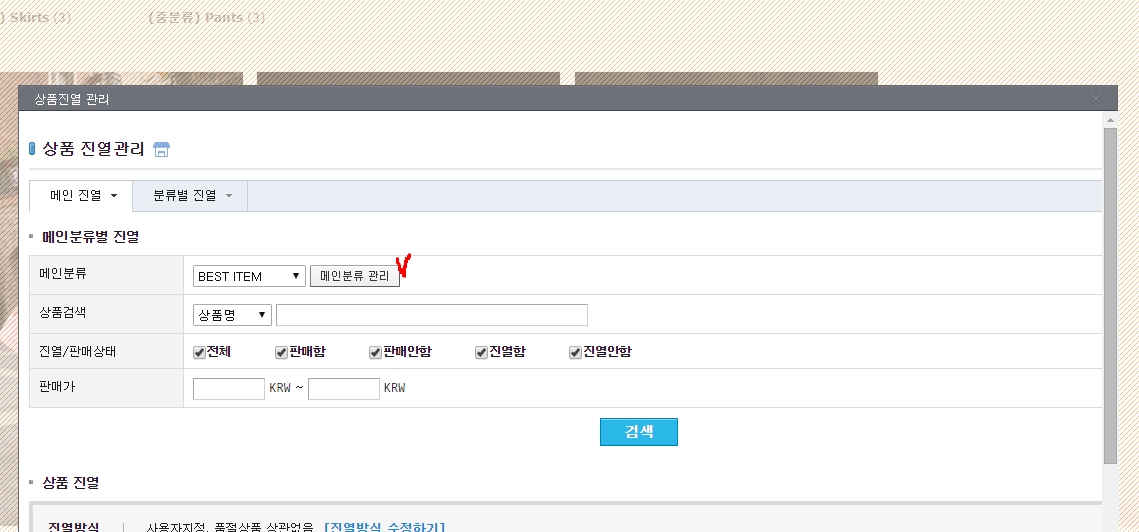Screen dimensions: 1139x532
Task: Toggle the 진열함 checkbox
Action: (482, 352)
